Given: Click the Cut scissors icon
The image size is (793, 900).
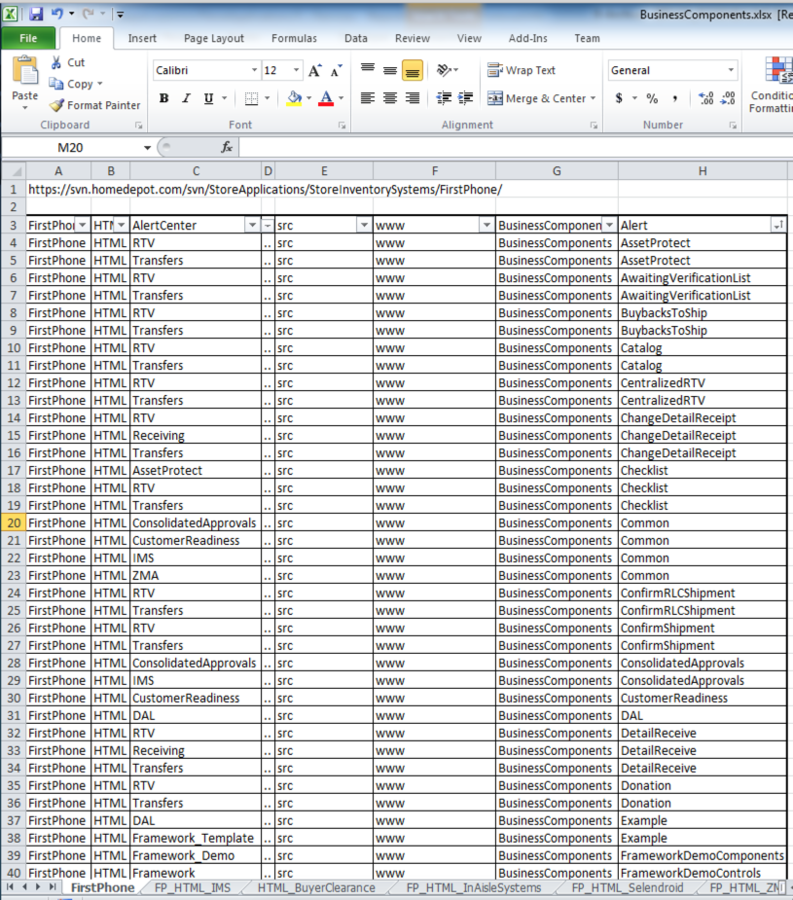Looking at the screenshot, I should [x=56, y=63].
